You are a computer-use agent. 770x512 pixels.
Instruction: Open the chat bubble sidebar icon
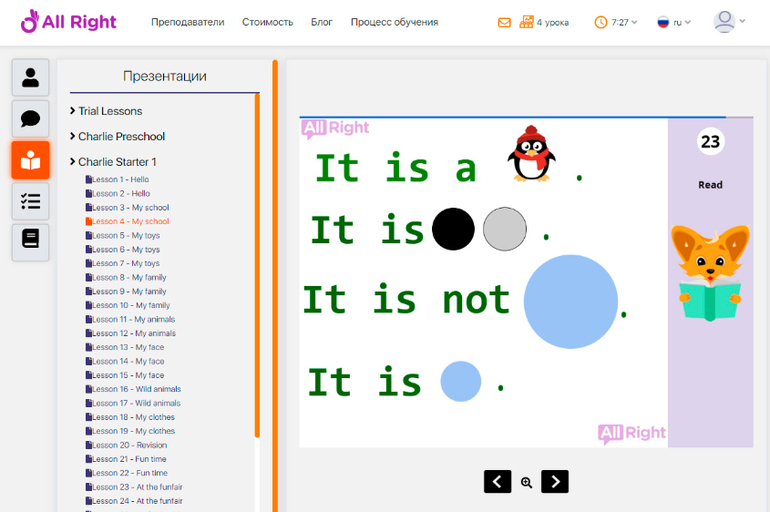[30, 119]
